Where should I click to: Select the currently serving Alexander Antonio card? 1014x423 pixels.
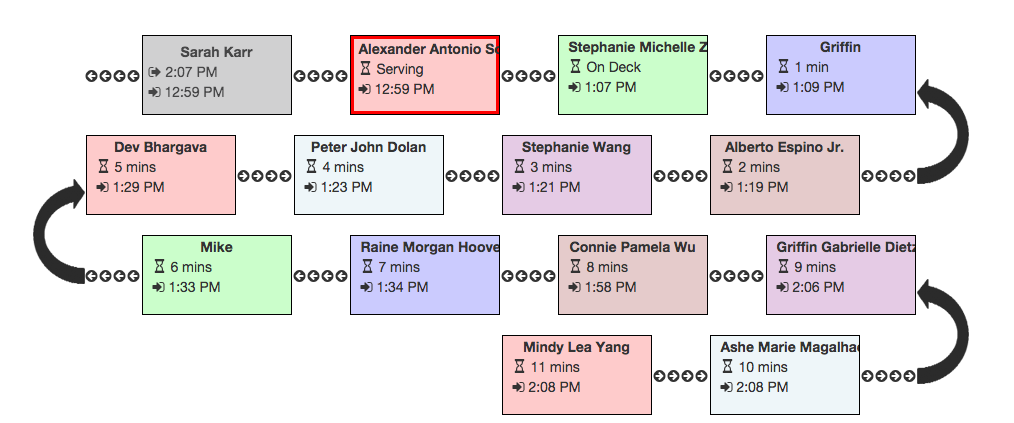tap(425, 75)
